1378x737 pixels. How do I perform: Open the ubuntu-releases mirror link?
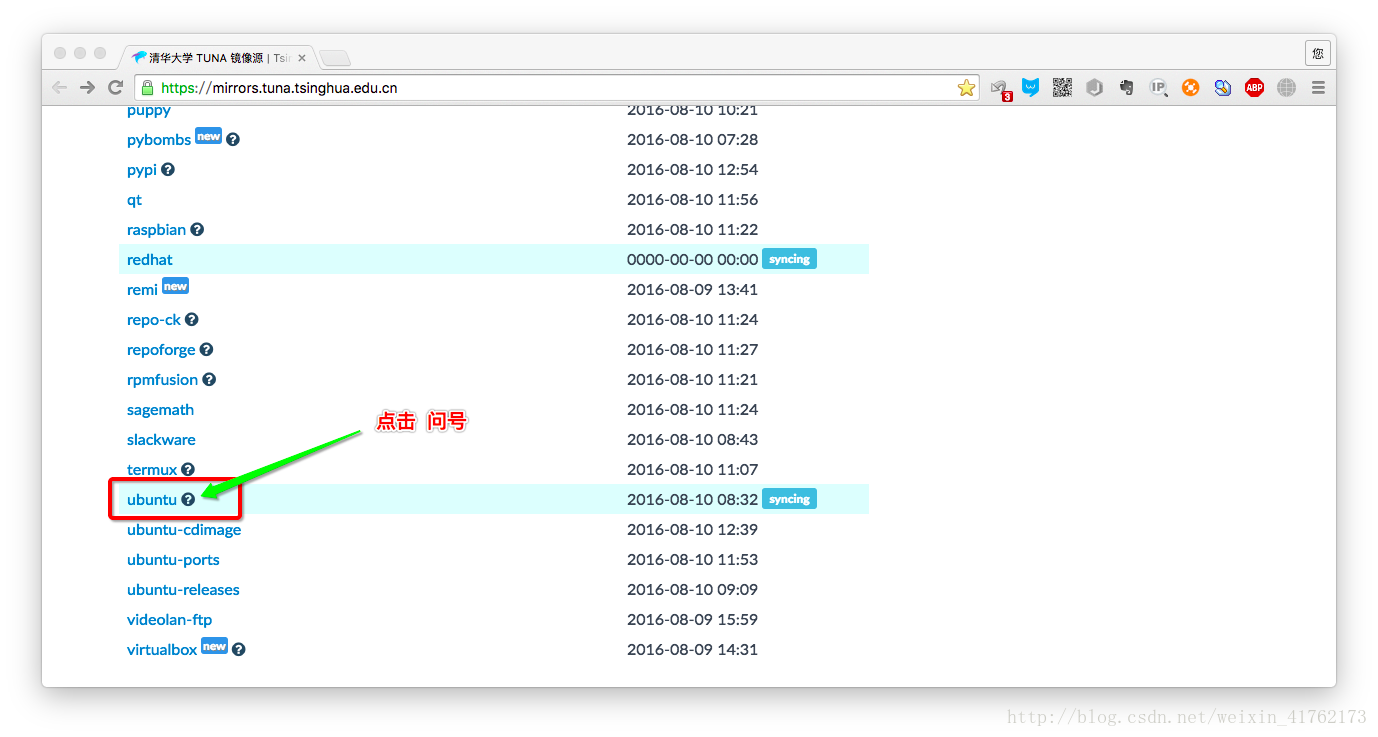point(183,590)
